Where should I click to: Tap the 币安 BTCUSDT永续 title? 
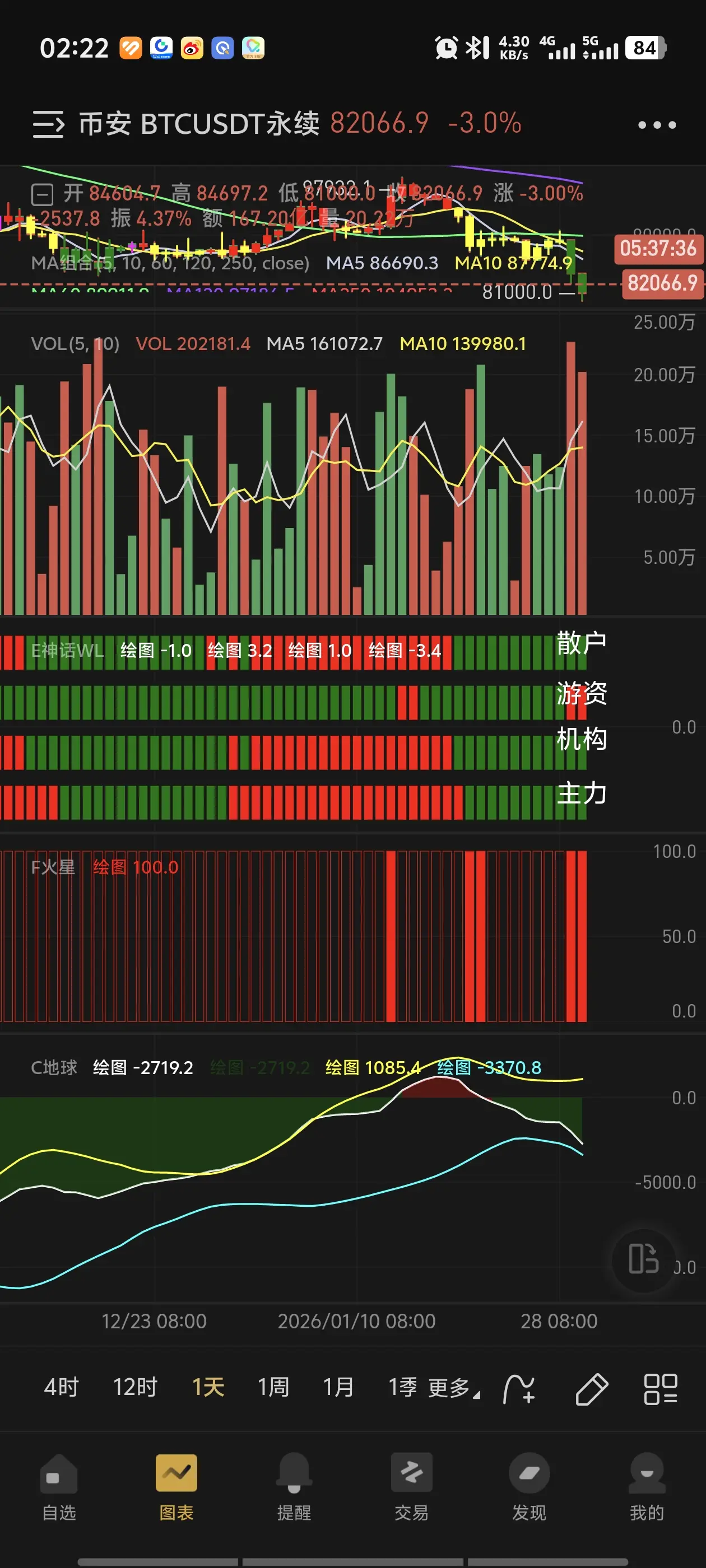click(198, 124)
